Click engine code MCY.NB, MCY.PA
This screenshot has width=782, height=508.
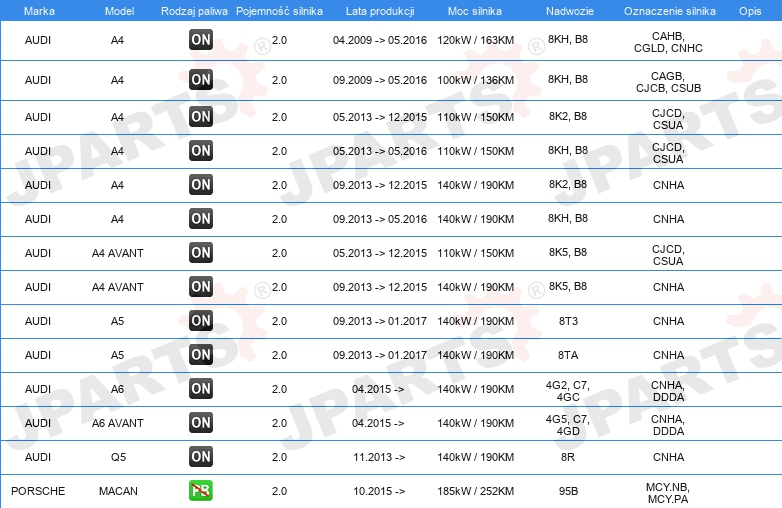(668, 493)
